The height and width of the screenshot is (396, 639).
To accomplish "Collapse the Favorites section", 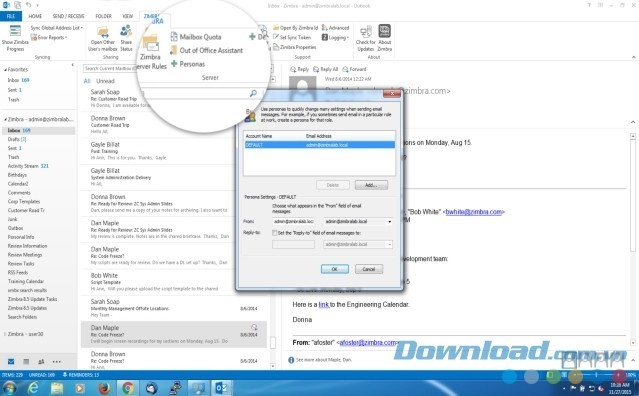I will click(x=6, y=70).
